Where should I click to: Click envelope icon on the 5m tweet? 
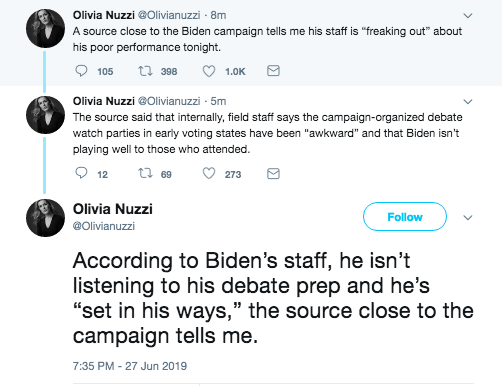(x=273, y=174)
